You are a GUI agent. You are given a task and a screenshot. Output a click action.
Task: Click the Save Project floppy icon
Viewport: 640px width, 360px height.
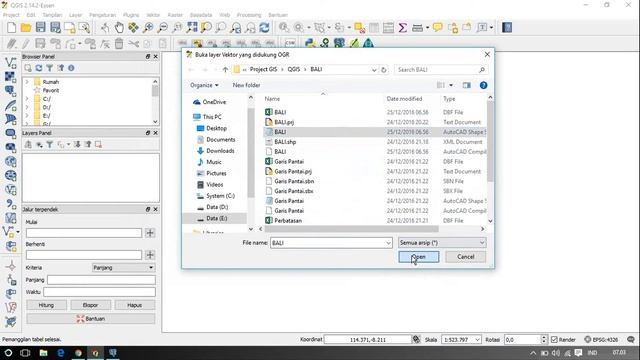(x=40, y=27)
